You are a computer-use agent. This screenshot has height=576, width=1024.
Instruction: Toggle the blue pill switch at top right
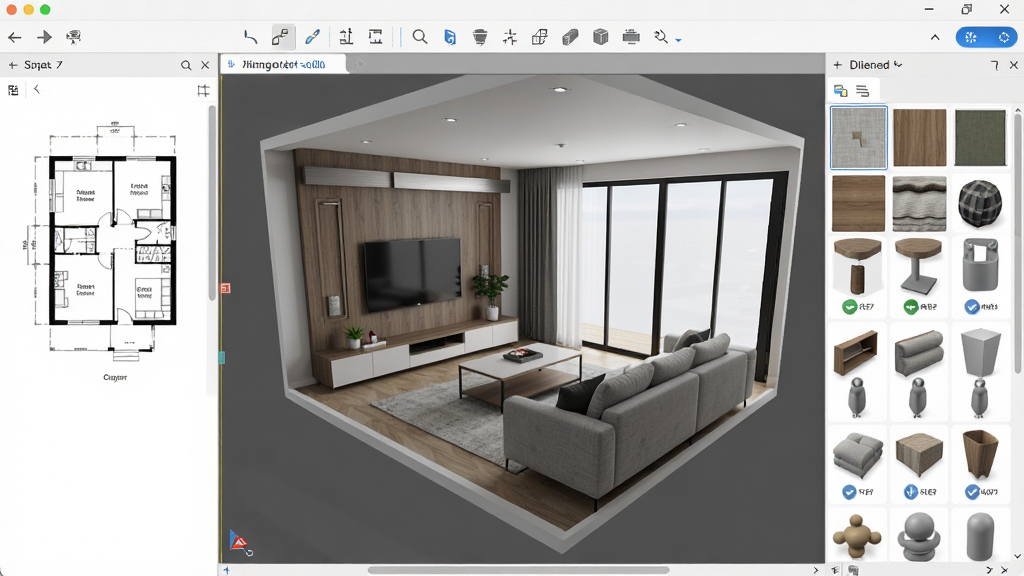[x=986, y=37]
